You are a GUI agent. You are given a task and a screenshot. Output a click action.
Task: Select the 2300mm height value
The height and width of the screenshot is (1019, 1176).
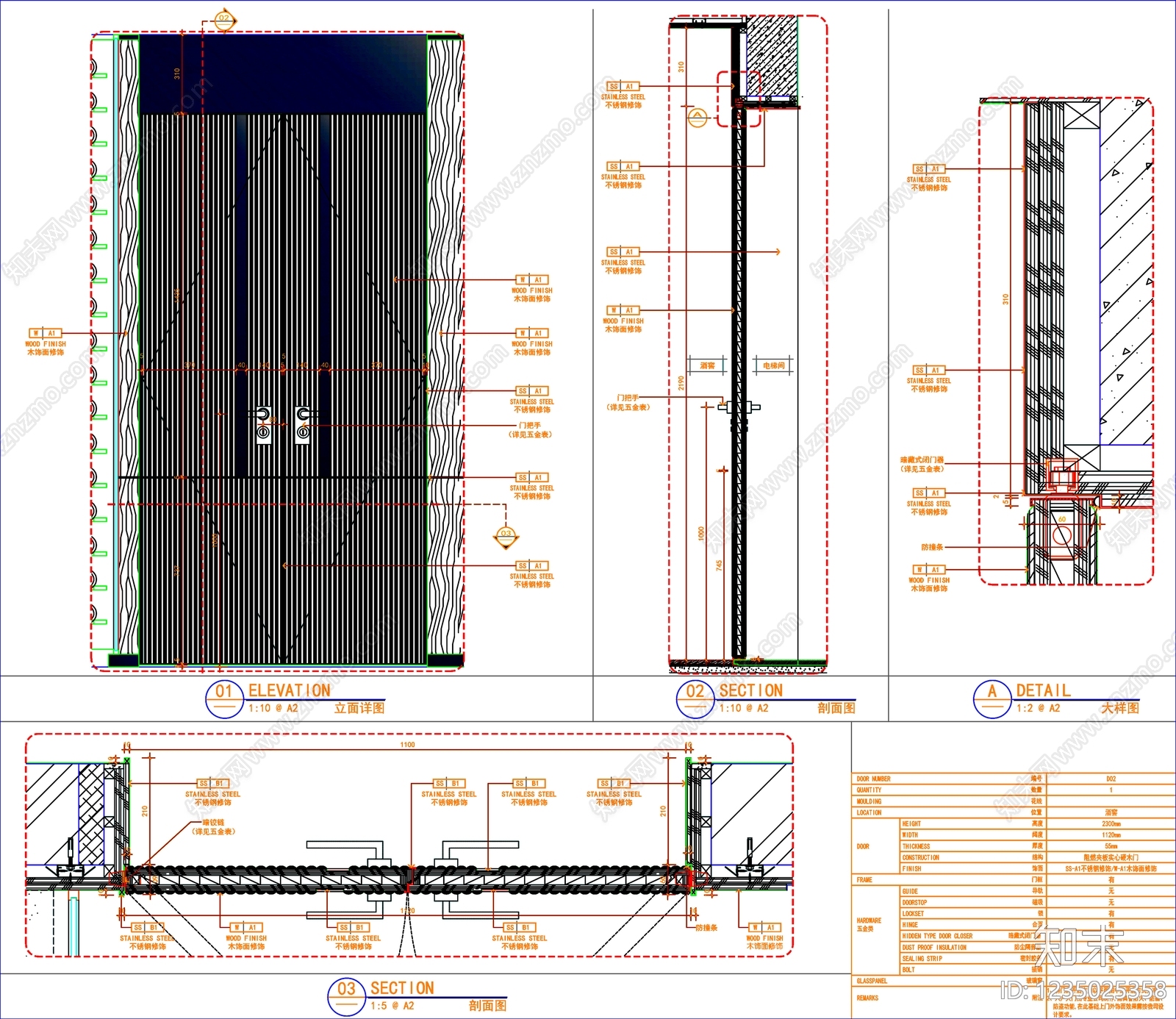point(1111,824)
